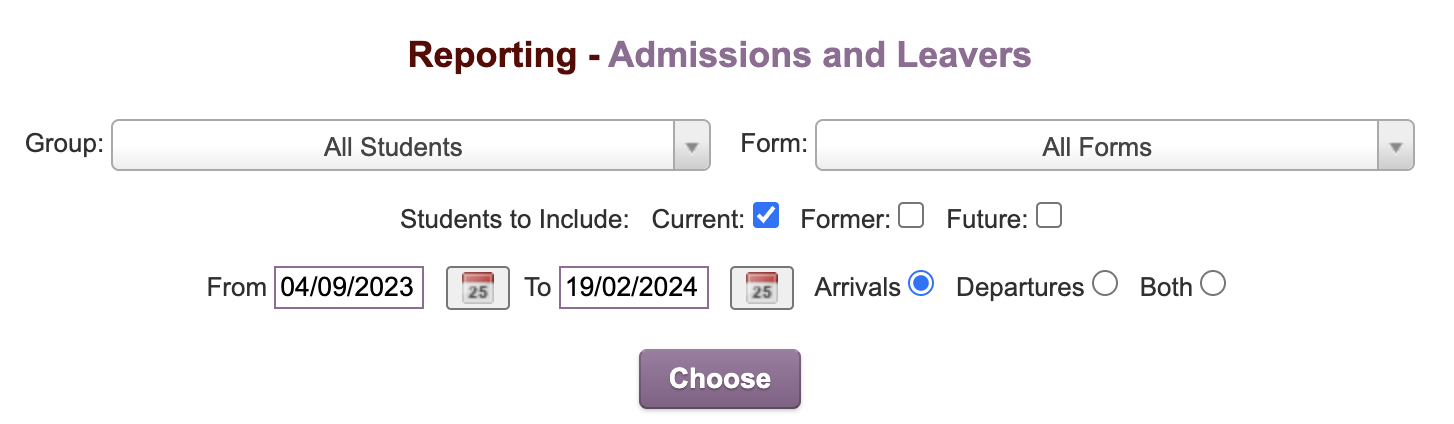This screenshot has height=424, width=1454.
Task: Click the Students to Include label
Action: [515, 218]
